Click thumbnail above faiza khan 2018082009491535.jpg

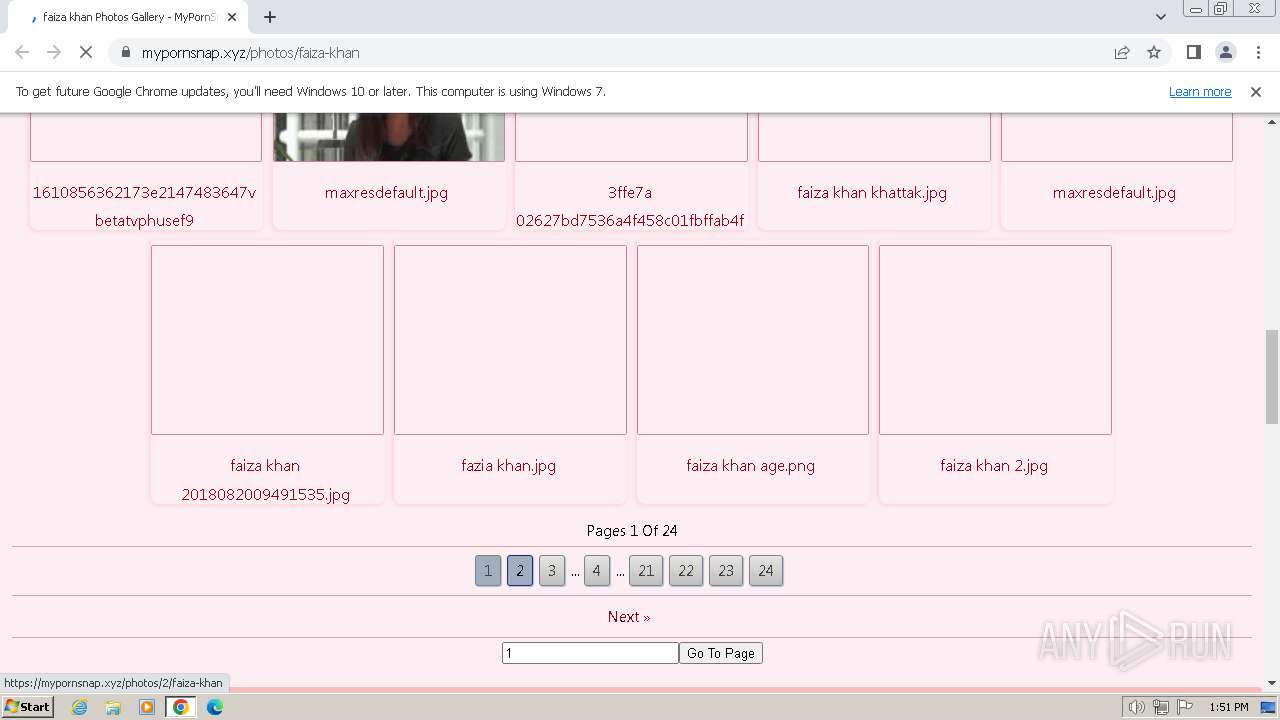click(267, 340)
